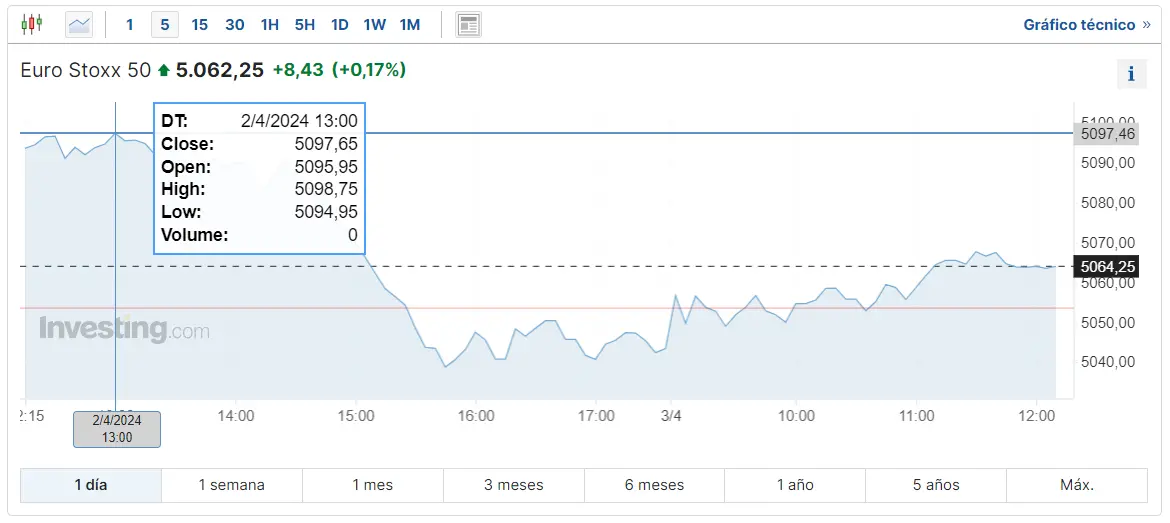This screenshot has height=523, width=1170.
Task: Open the news panel icon in toolbar
Action: 468,24
